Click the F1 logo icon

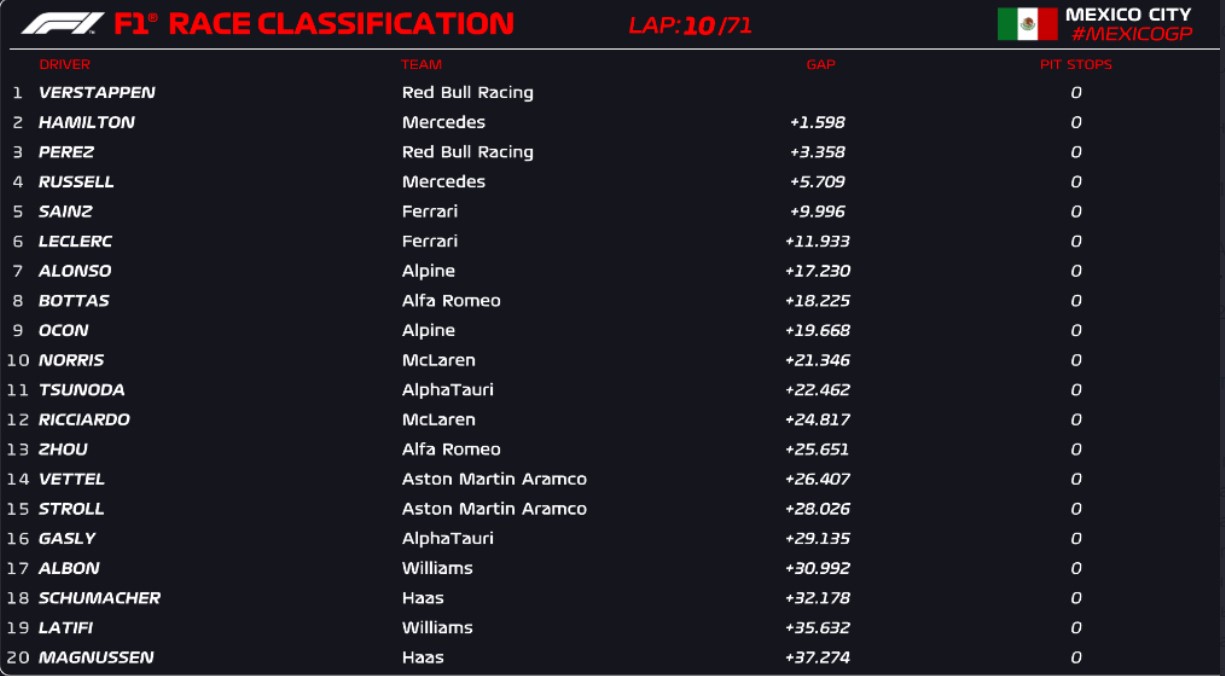[x=62, y=23]
